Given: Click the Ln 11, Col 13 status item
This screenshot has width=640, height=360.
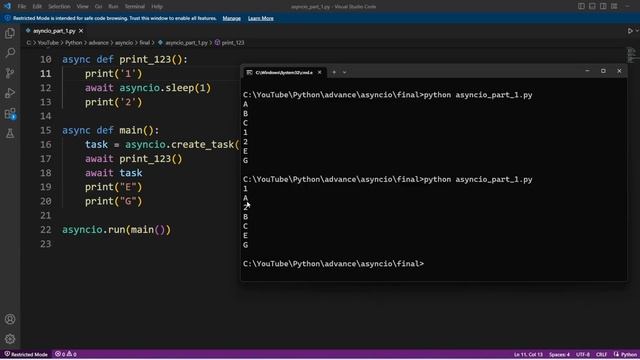Looking at the screenshot, I should 528,354.
